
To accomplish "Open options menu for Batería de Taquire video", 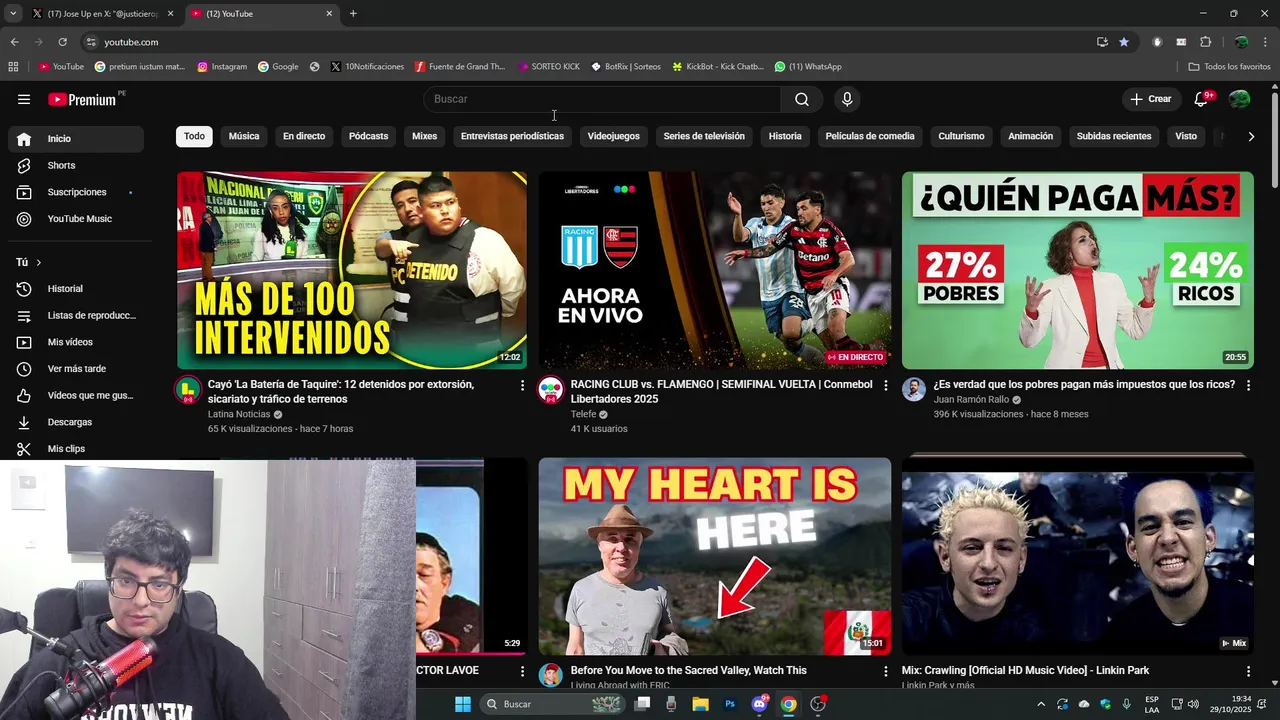I will pyautogui.click(x=522, y=385).
